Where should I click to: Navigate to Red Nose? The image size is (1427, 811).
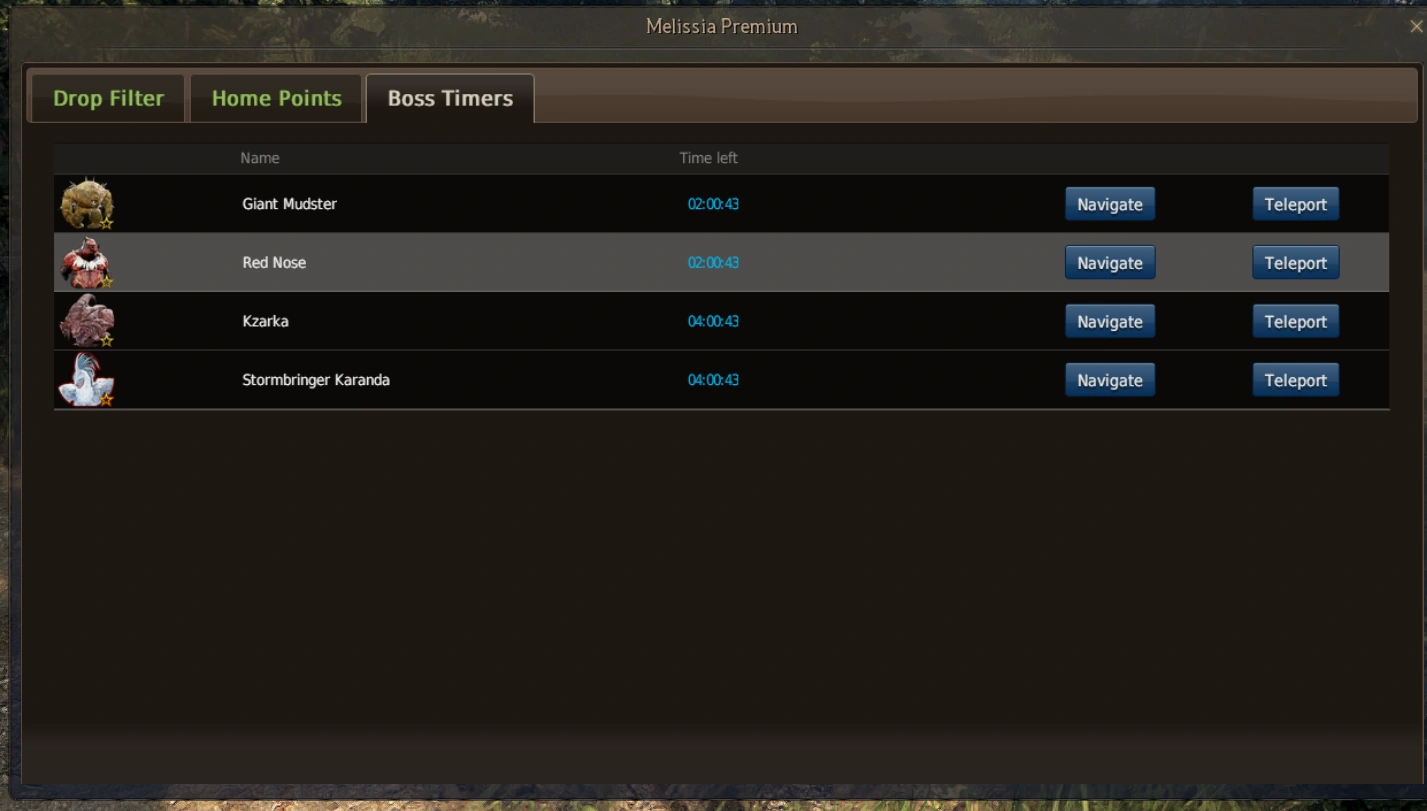pos(1110,263)
